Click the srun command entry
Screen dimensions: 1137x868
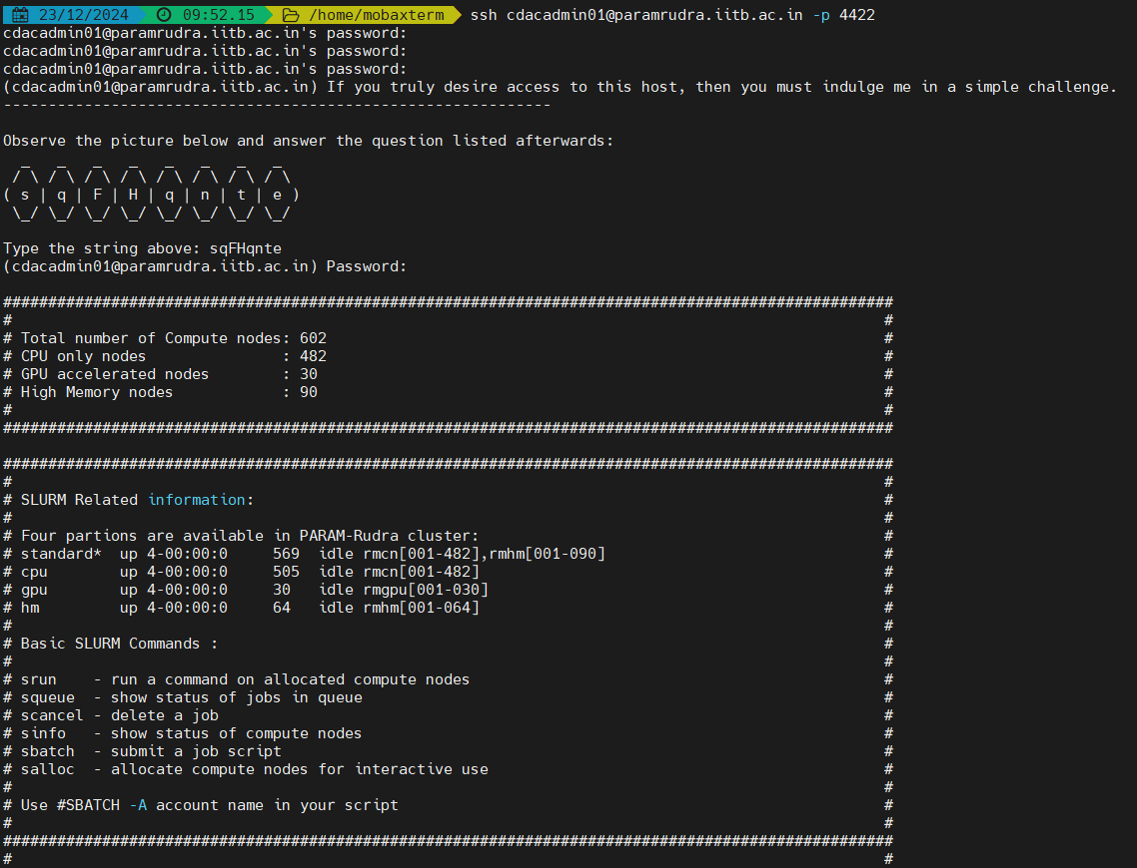click(x=39, y=679)
